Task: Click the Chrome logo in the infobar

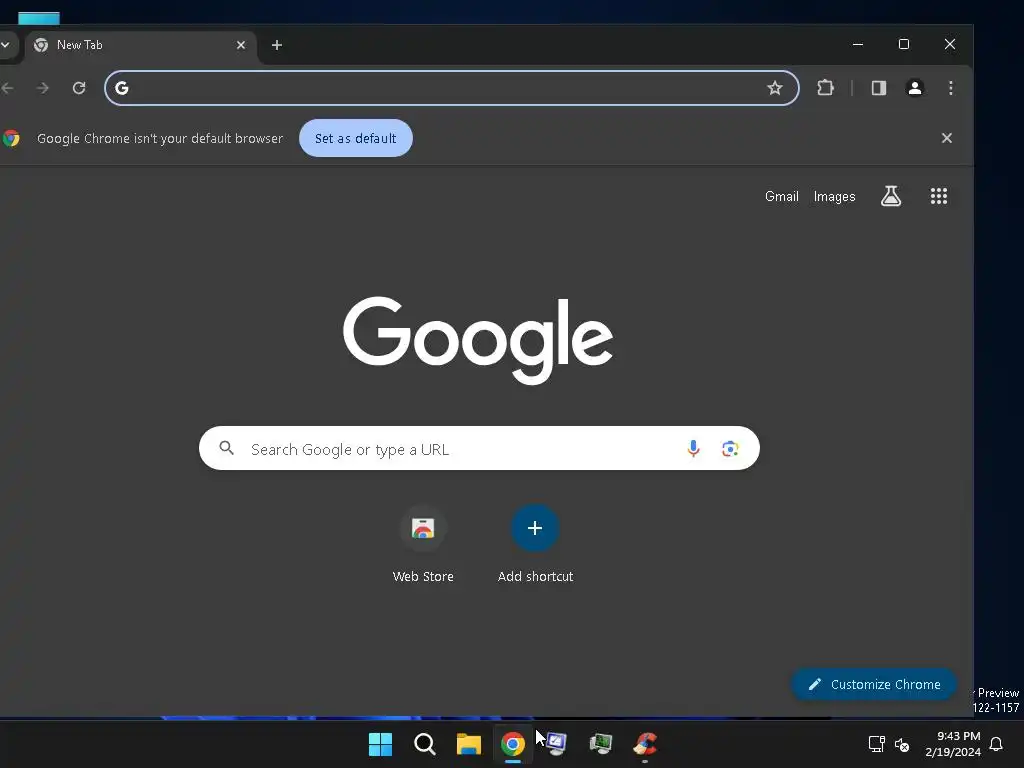Action: 11,138
